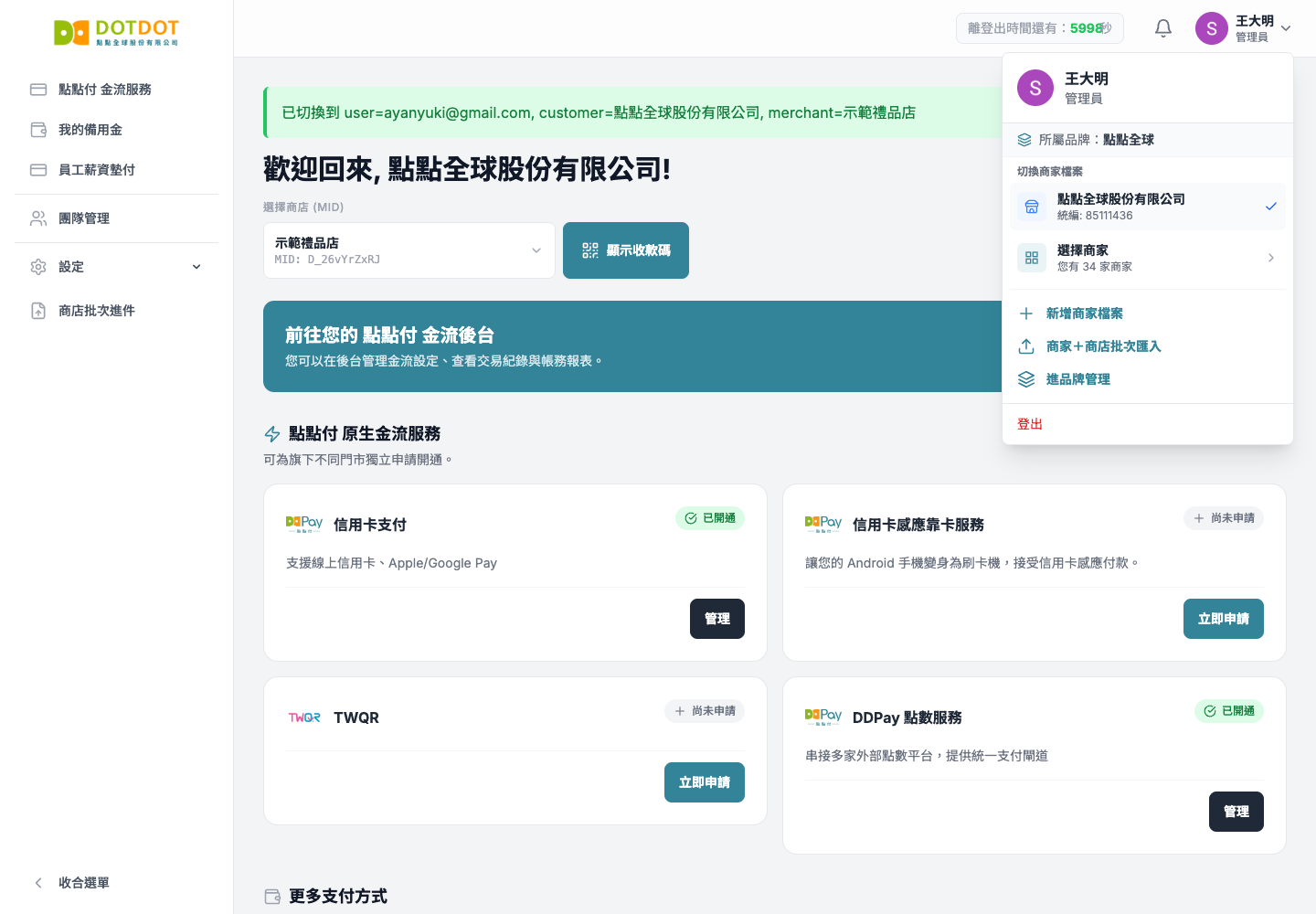
Task: Click the 收合選單 label
Action: click(84, 883)
